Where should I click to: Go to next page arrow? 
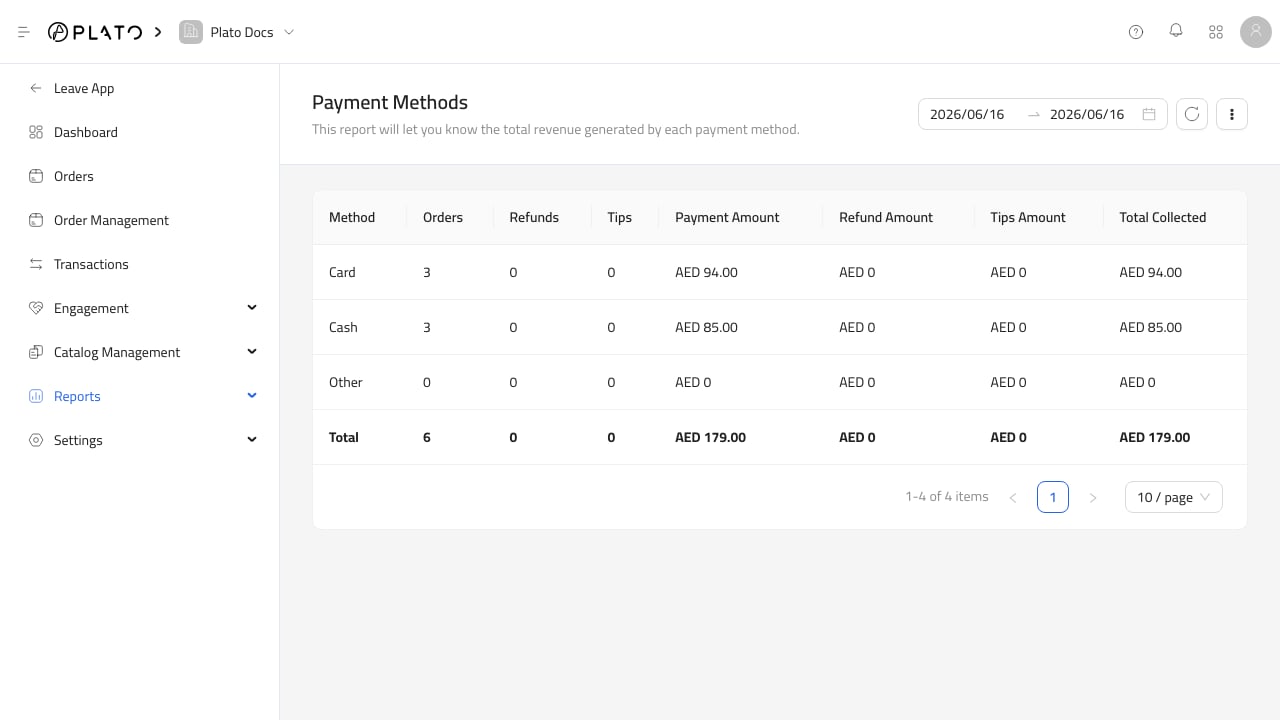(1093, 497)
